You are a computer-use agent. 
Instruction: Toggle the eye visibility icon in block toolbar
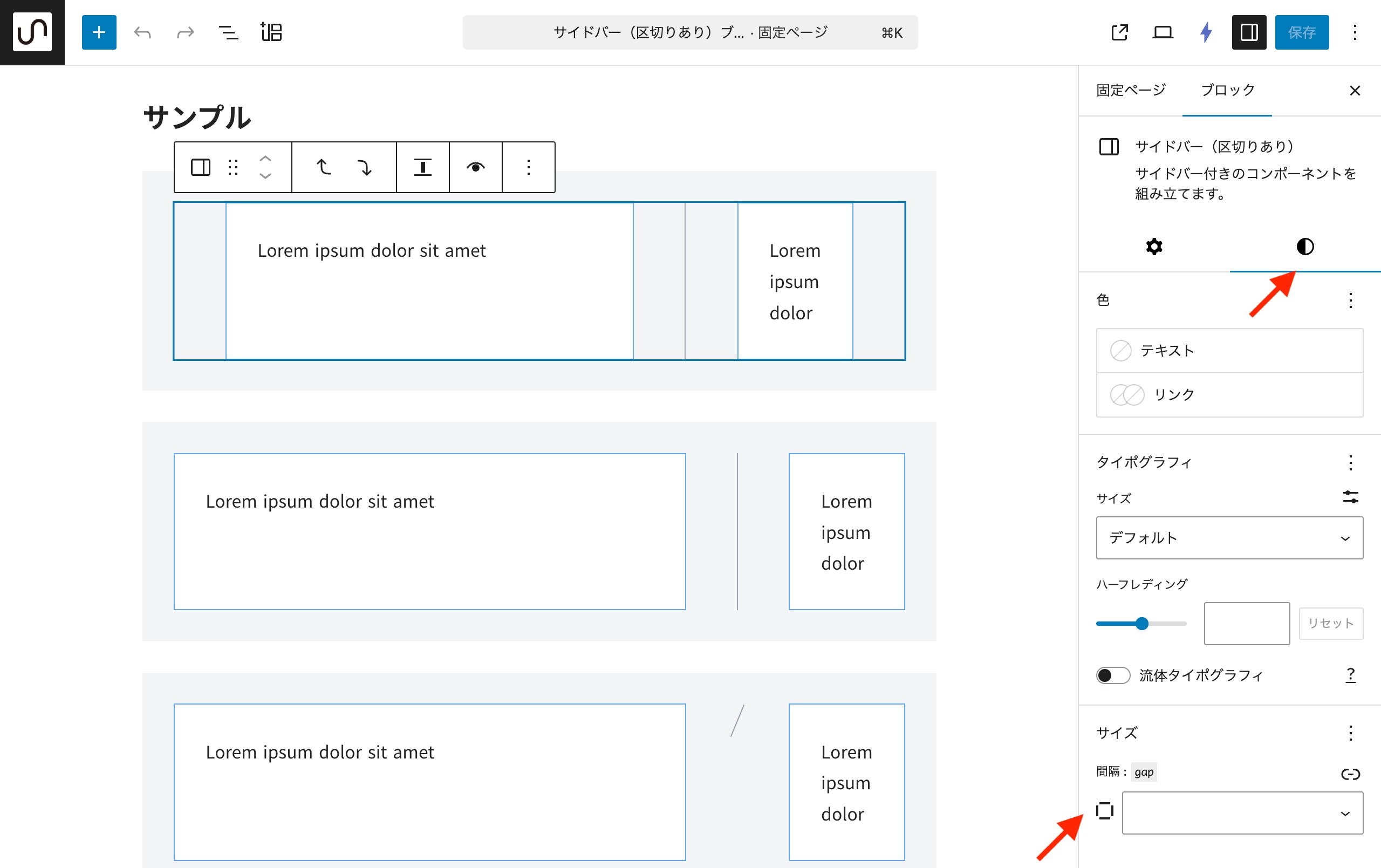coord(475,167)
